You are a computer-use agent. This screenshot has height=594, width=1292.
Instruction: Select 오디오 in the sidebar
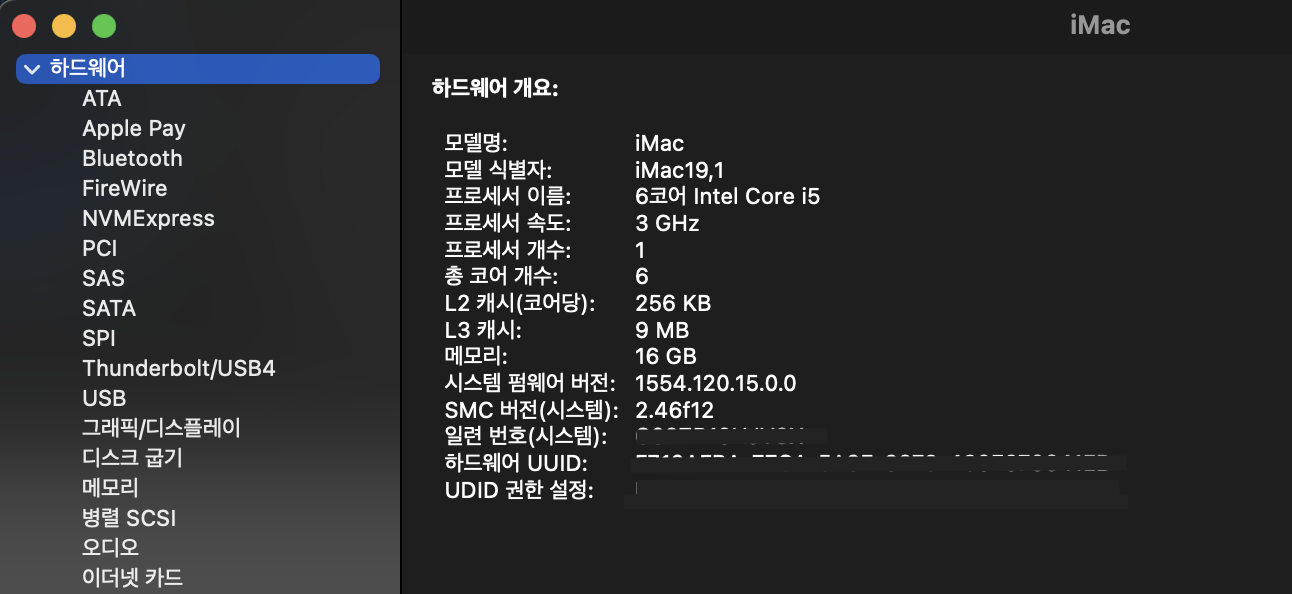(x=110, y=548)
